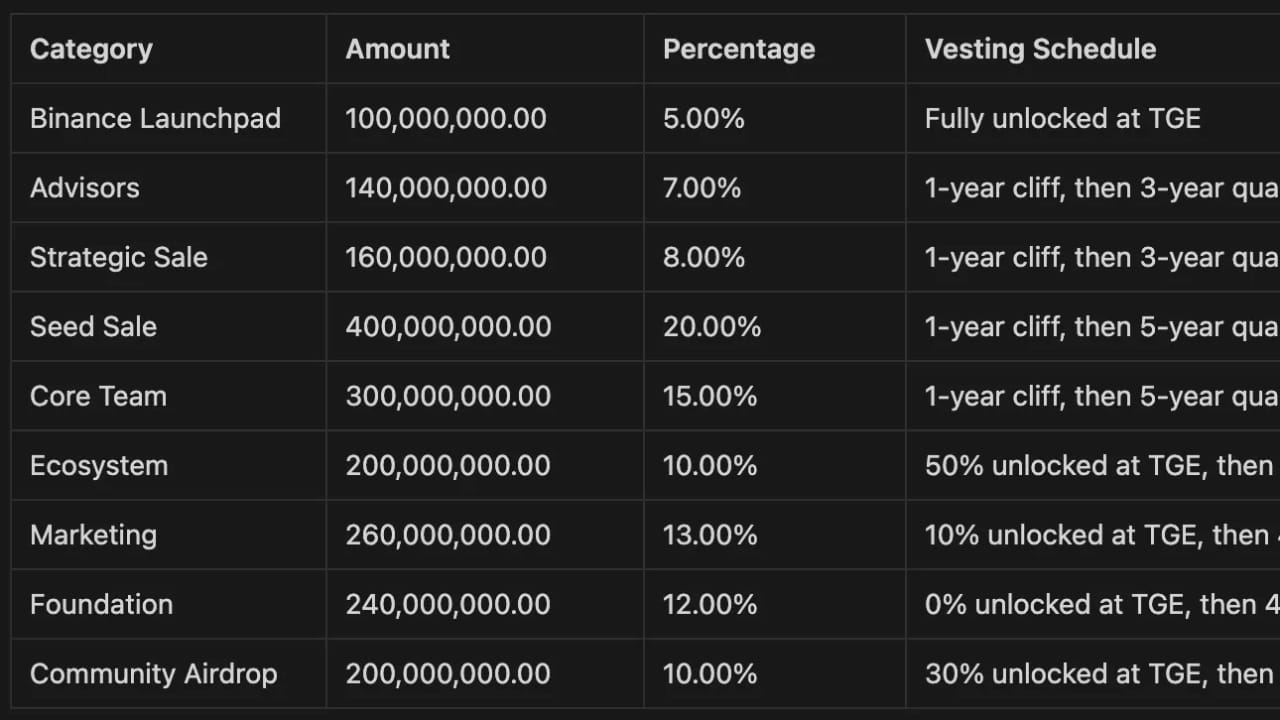The image size is (1280, 720).
Task: Click the Strategic Sale row label
Action: (x=119, y=257)
